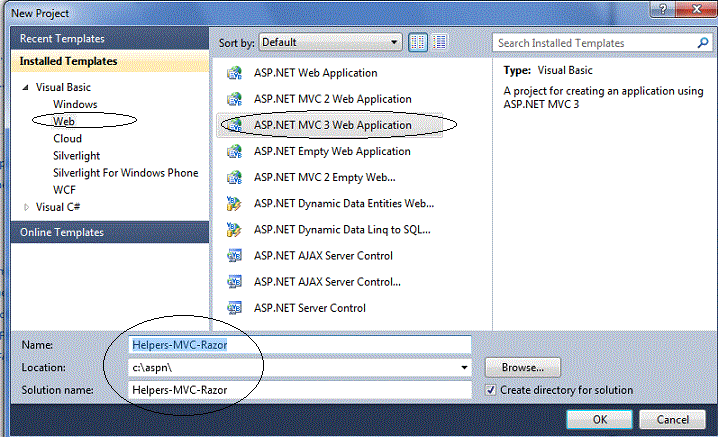Select ASP.NET Web Application template text
Viewport: 718px width, 437px height.
coord(315,73)
